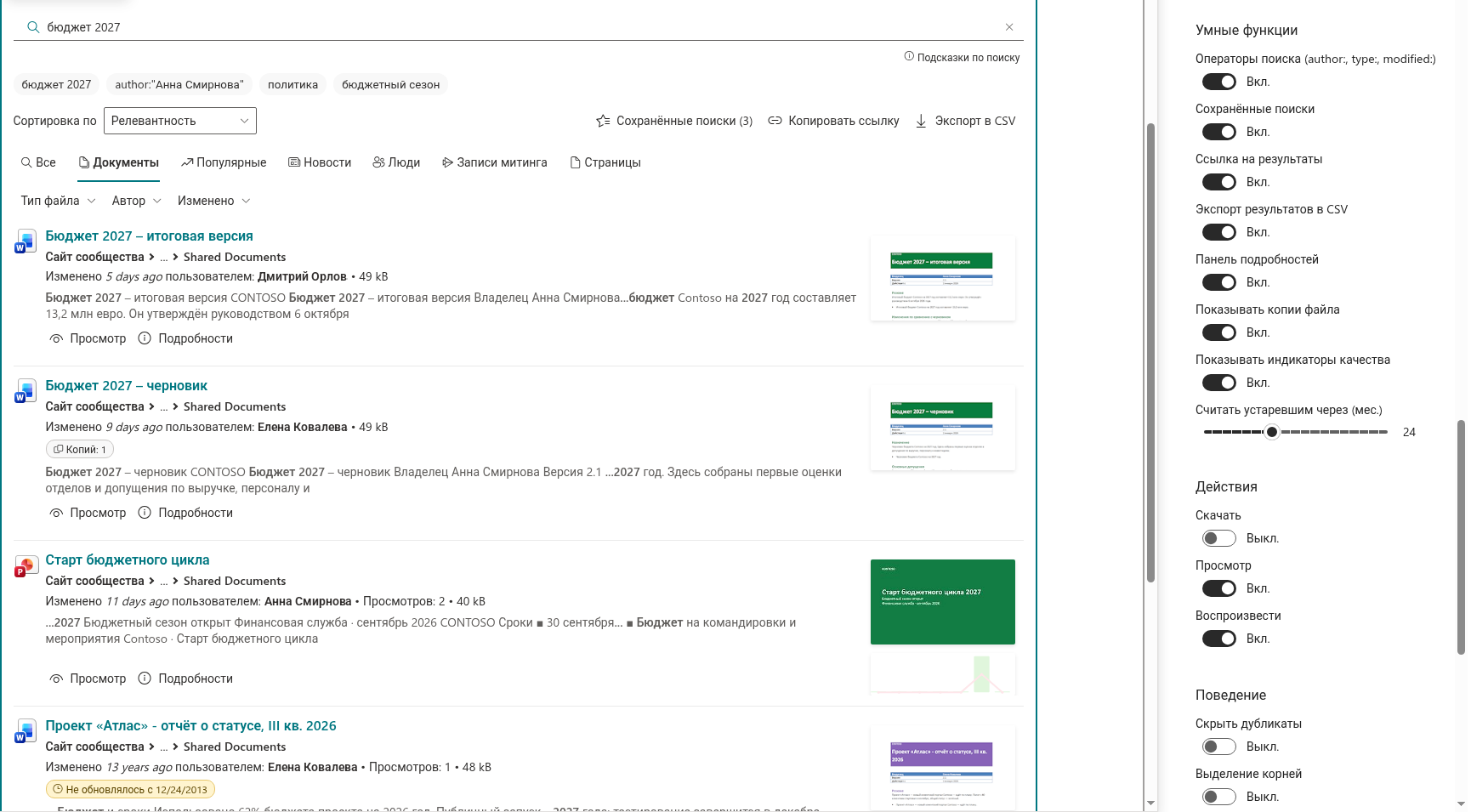1471x812 pixels.
Task: Click the export to CSV download icon
Action: [x=921, y=121]
